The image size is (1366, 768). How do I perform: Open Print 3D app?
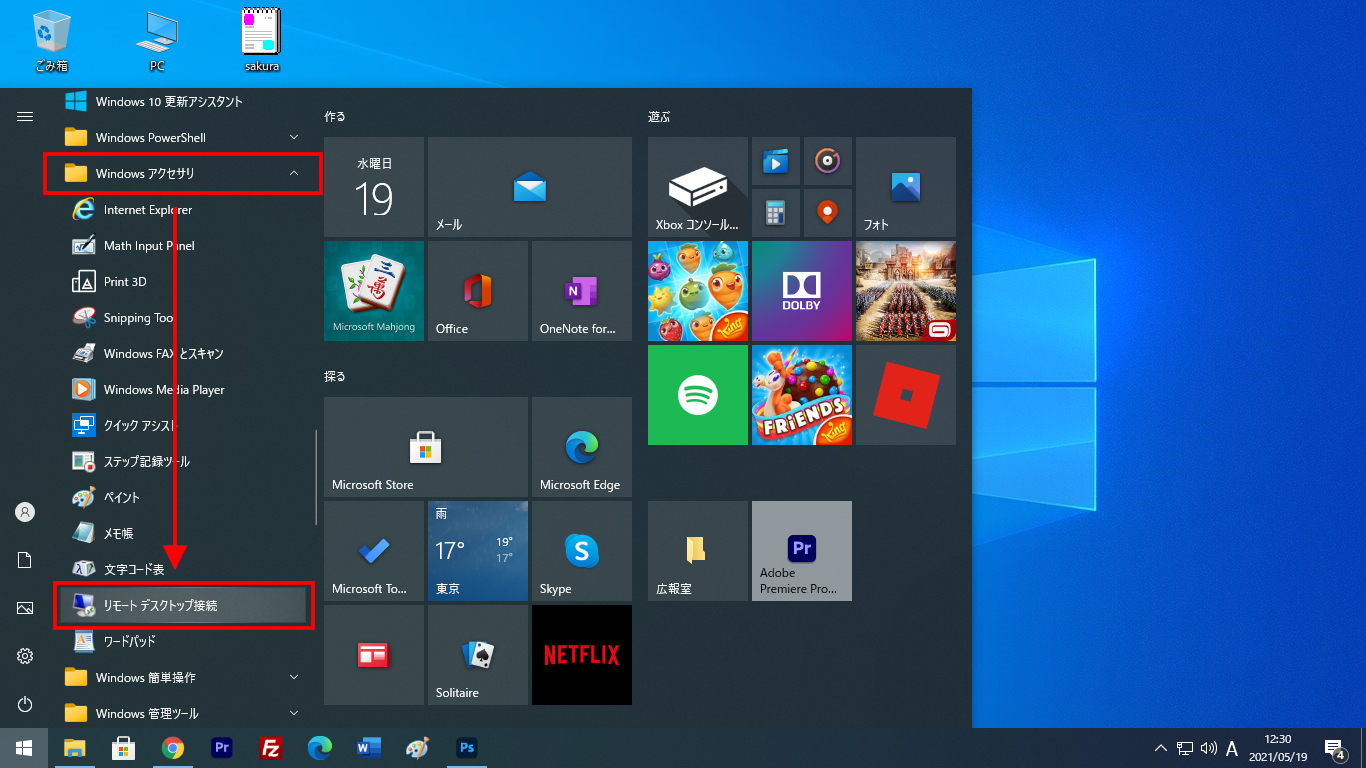point(185,282)
